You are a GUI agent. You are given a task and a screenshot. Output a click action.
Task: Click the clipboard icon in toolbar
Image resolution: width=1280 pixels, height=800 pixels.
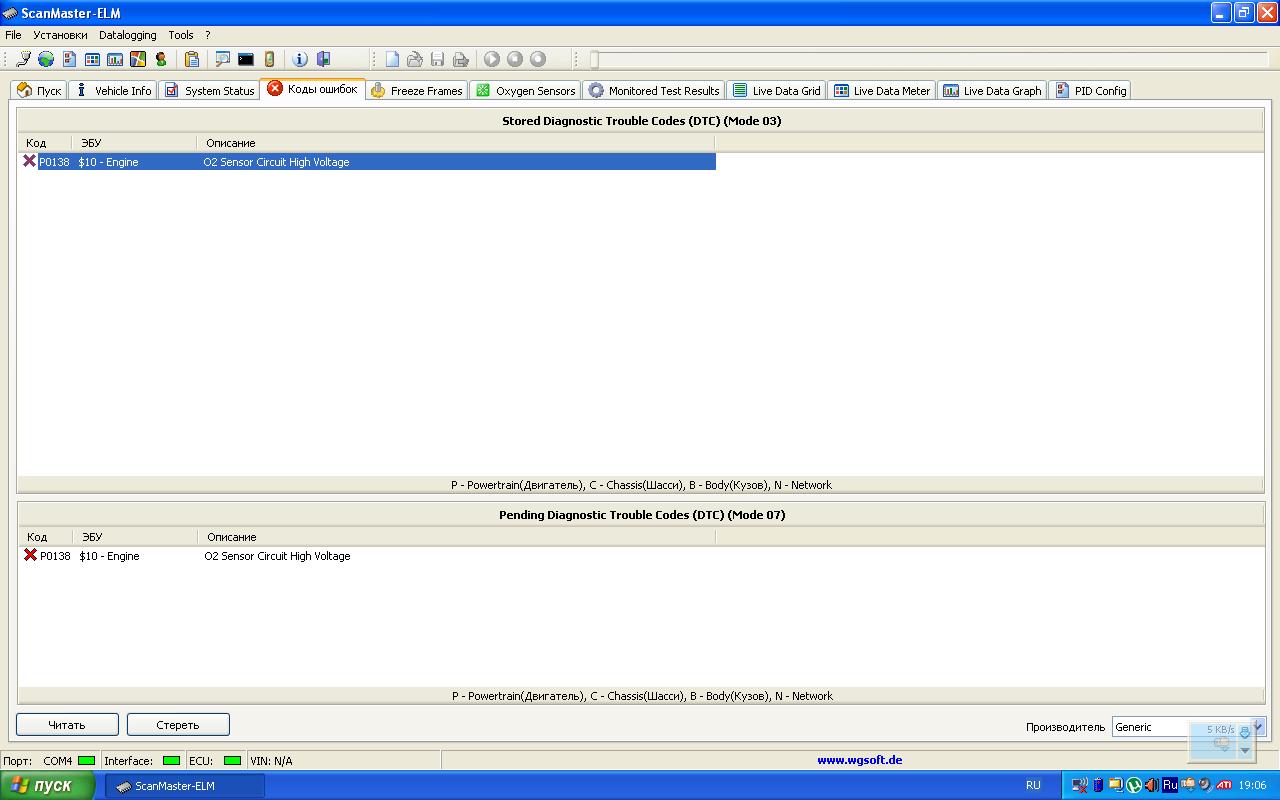pos(192,60)
